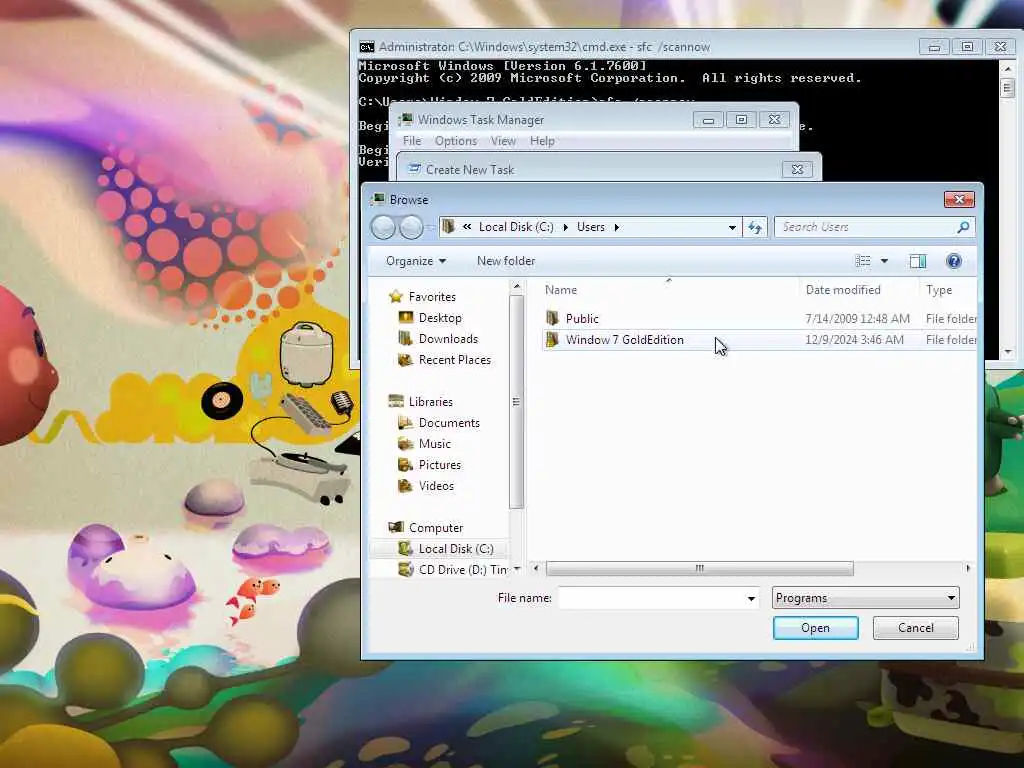Select the Recent Places label
This screenshot has height=768, width=1024.
(x=455, y=360)
